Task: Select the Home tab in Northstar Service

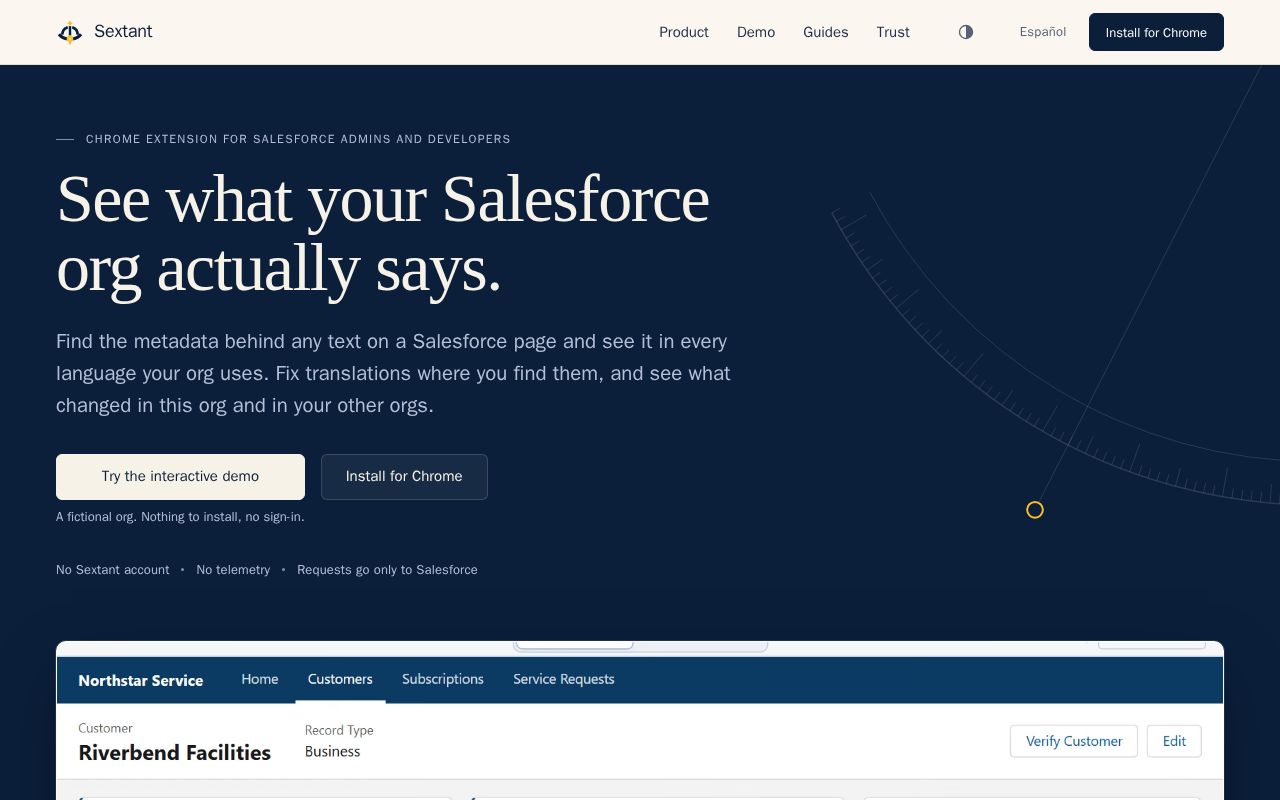Action: pyautogui.click(x=260, y=679)
